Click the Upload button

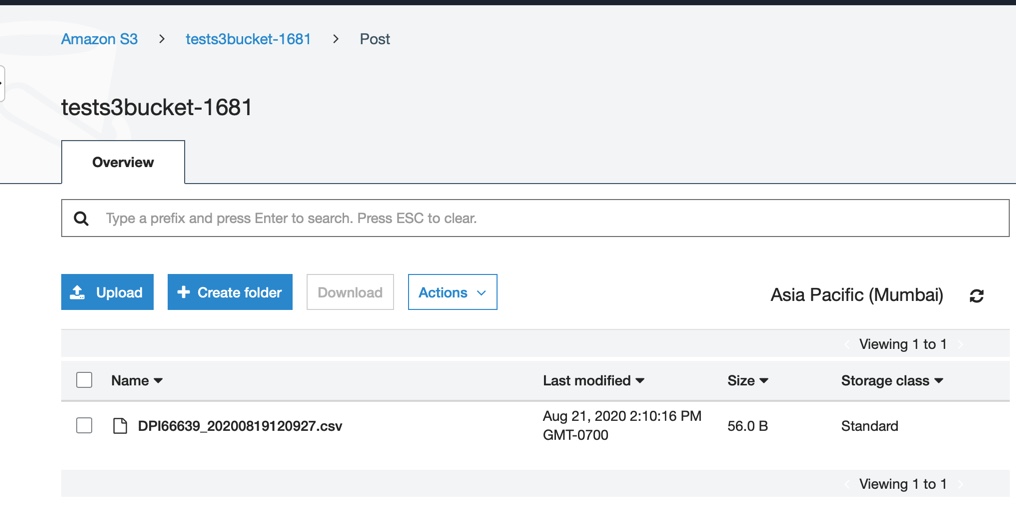[x=108, y=292]
